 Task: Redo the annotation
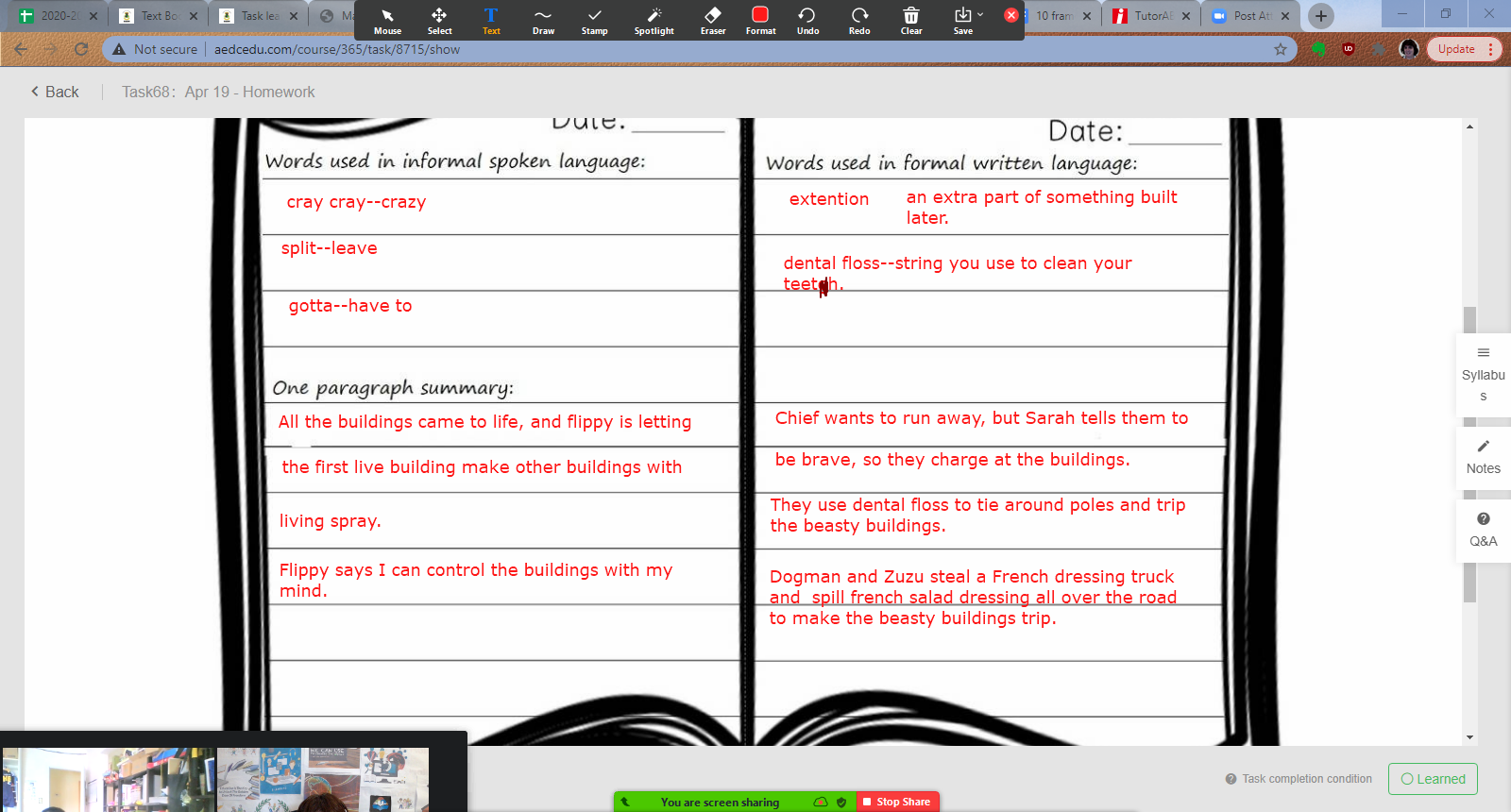click(x=859, y=21)
